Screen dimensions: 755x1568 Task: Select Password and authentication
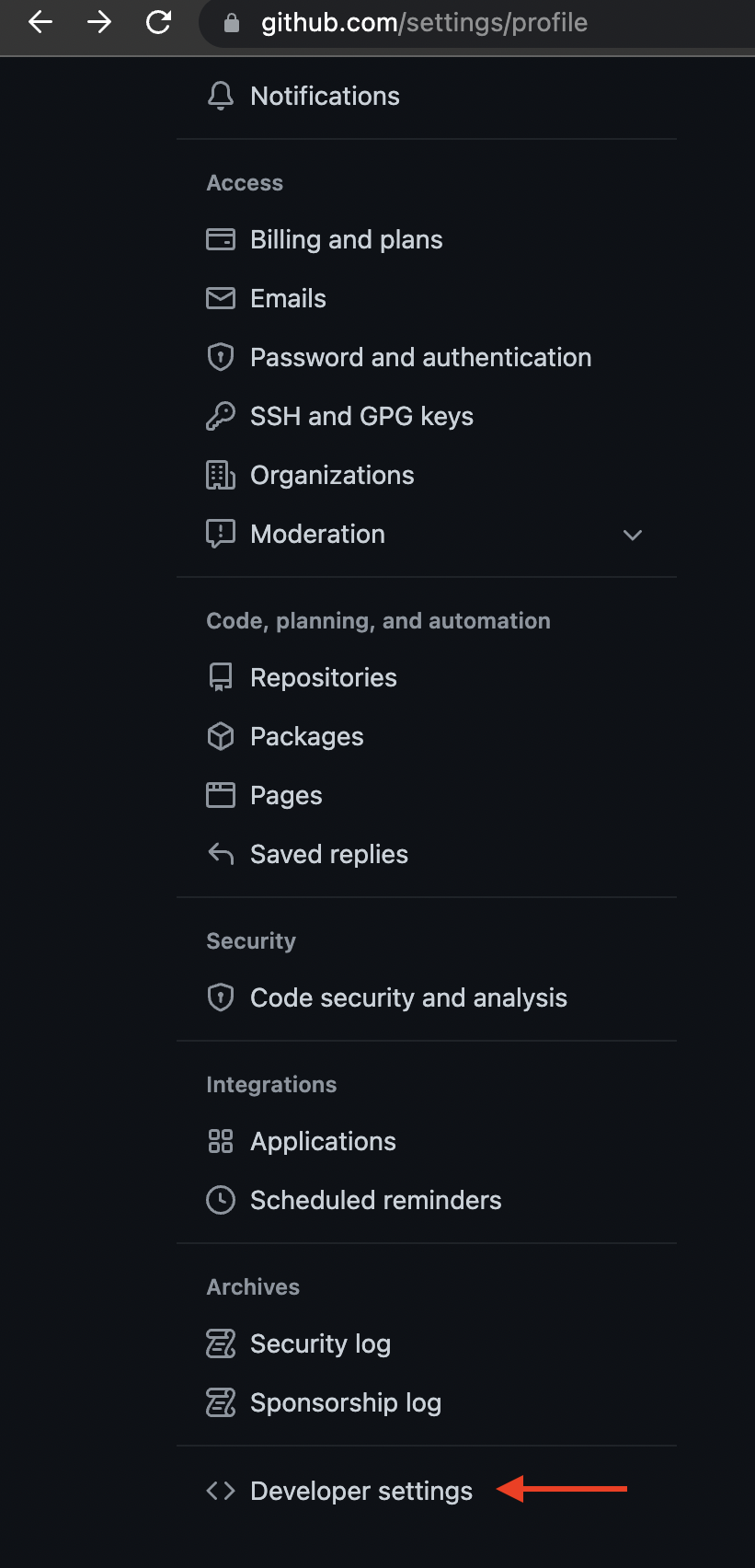pos(420,357)
